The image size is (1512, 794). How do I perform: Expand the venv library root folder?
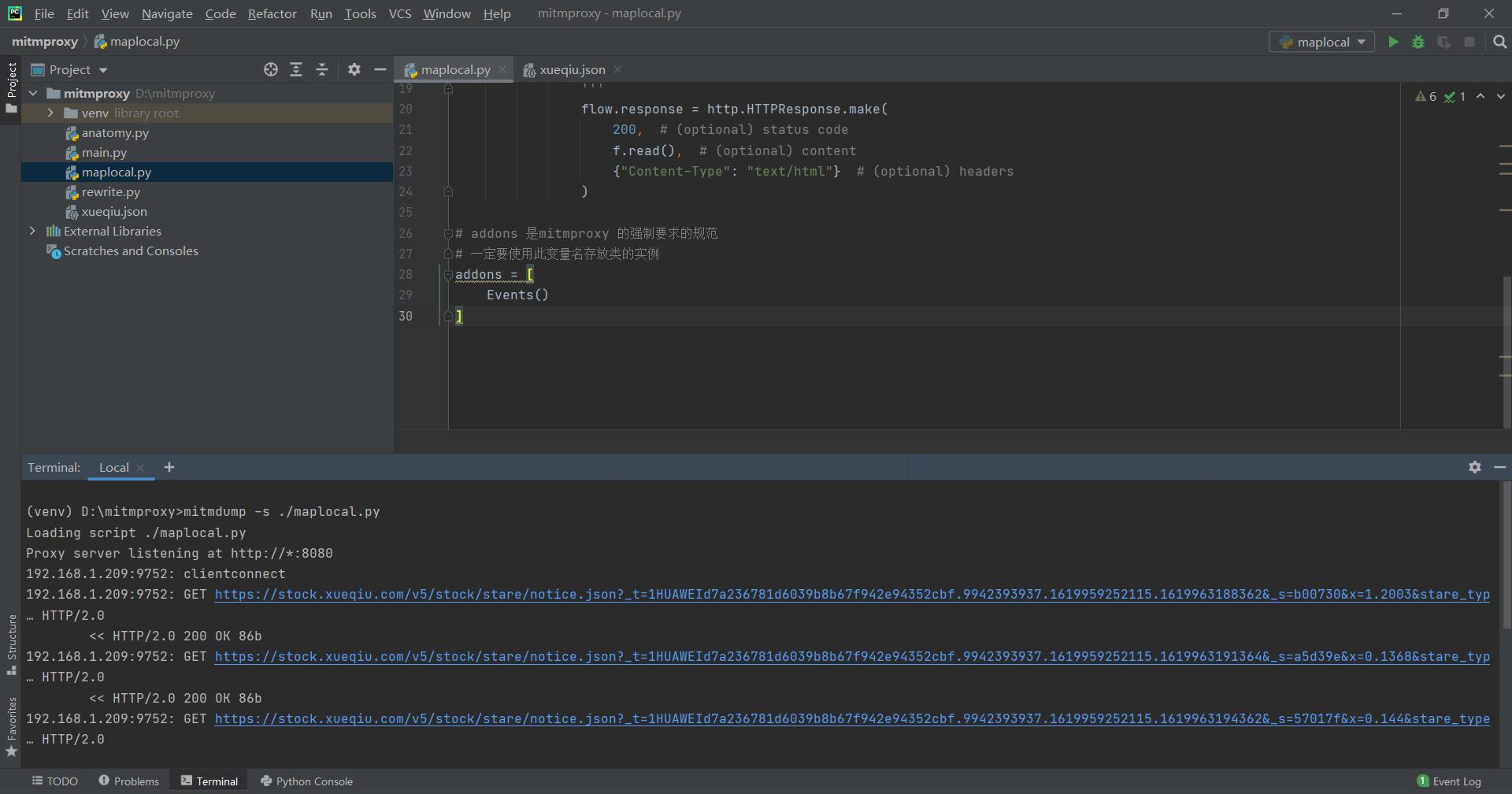tap(50, 113)
